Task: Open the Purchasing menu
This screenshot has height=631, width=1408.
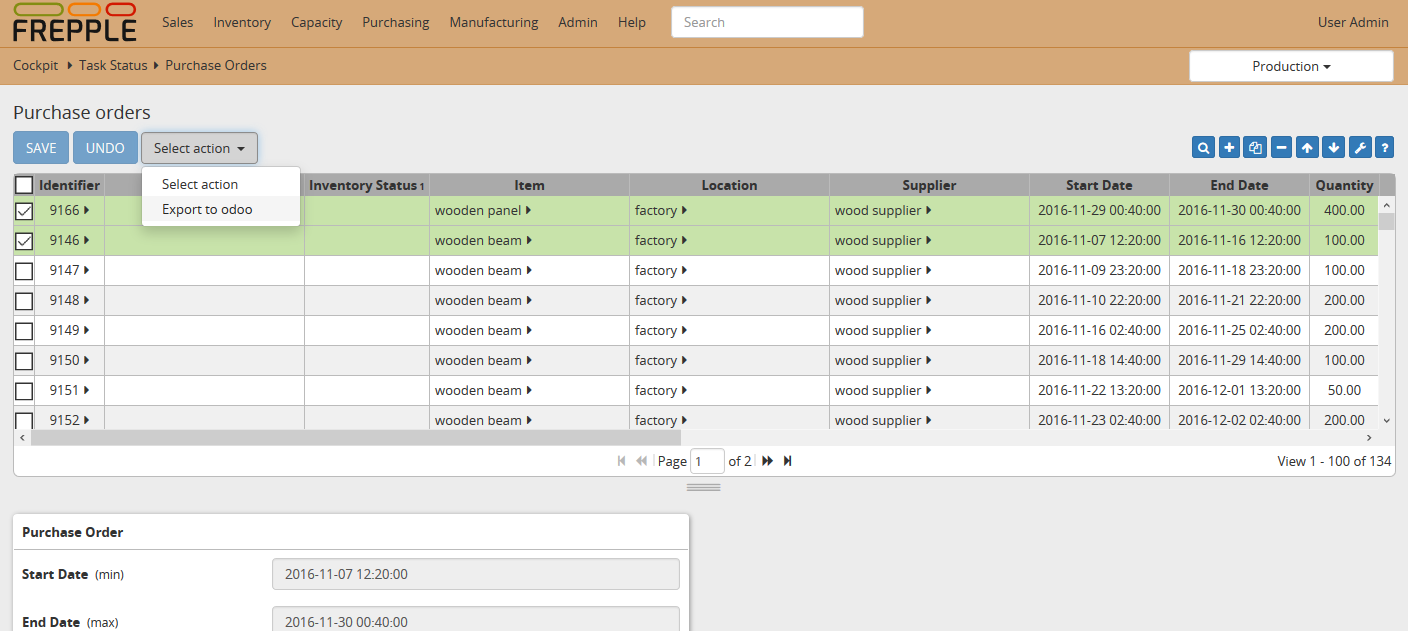Action: (396, 21)
